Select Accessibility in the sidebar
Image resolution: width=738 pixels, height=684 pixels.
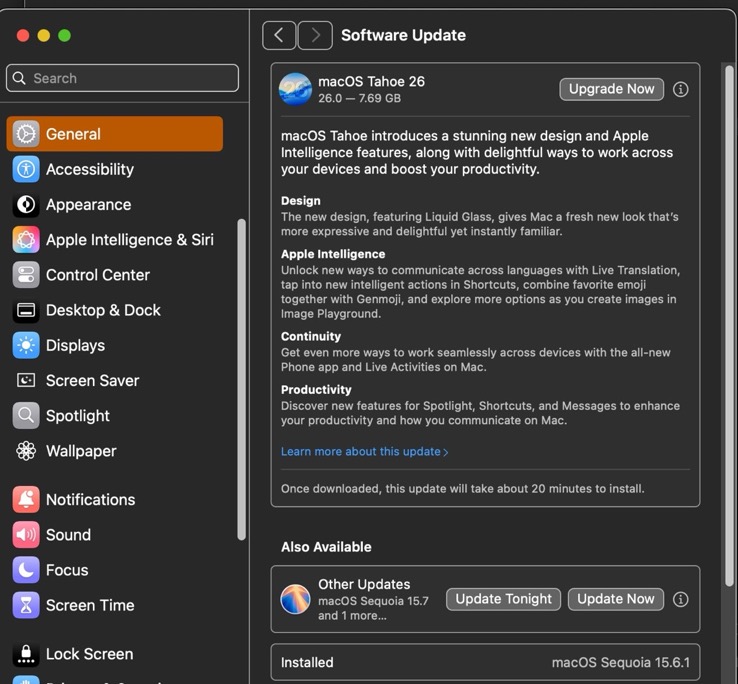[x=114, y=169]
